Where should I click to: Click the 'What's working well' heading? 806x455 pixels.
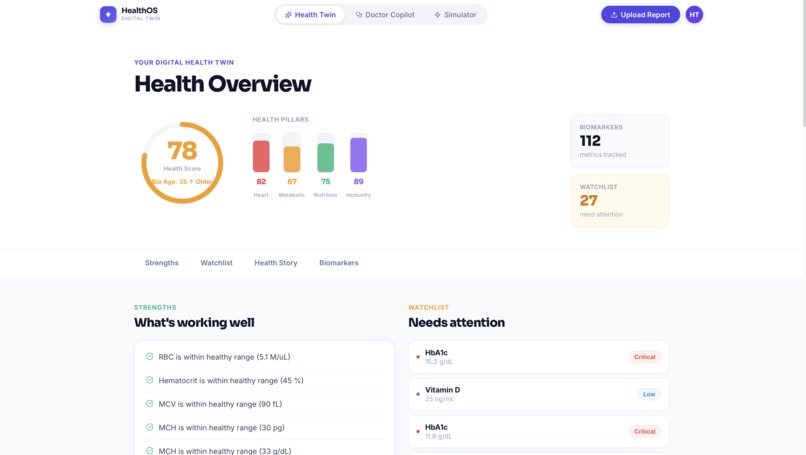pos(194,322)
